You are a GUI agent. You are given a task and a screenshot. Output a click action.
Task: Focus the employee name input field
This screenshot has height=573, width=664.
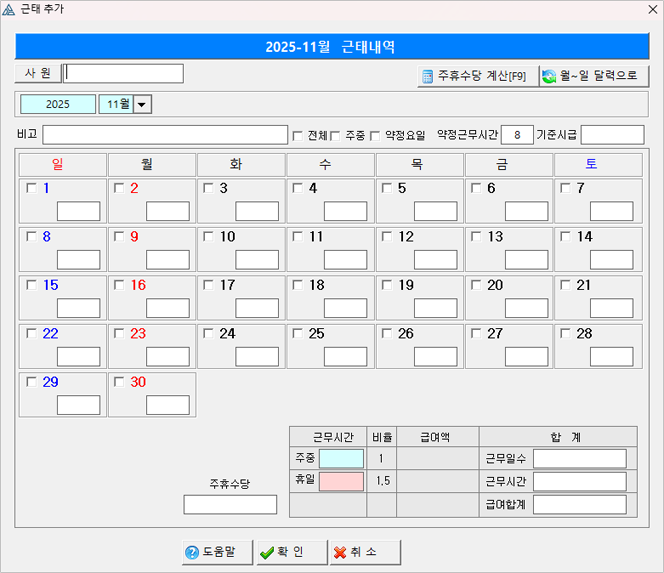tap(123, 73)
